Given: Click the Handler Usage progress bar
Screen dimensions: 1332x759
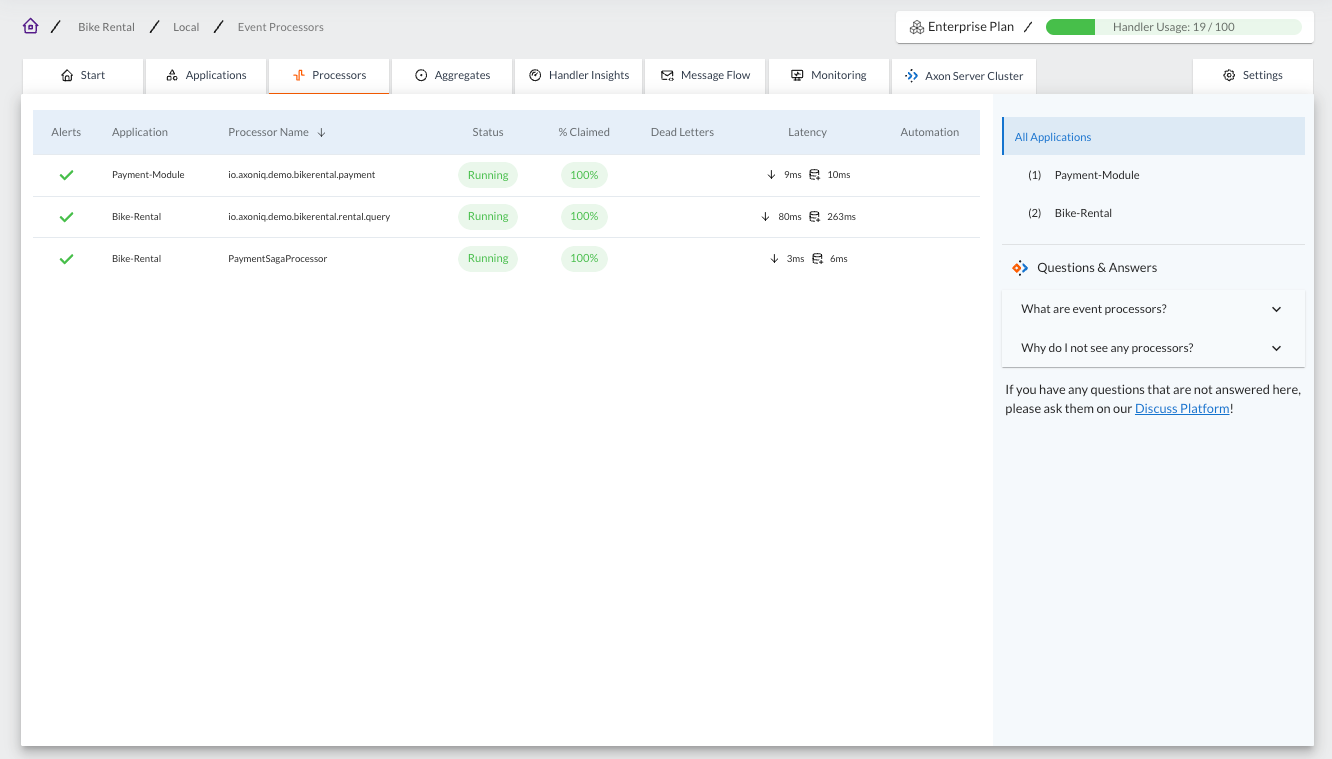Looking at the screenshot, I should click(x=1173, y=27).
